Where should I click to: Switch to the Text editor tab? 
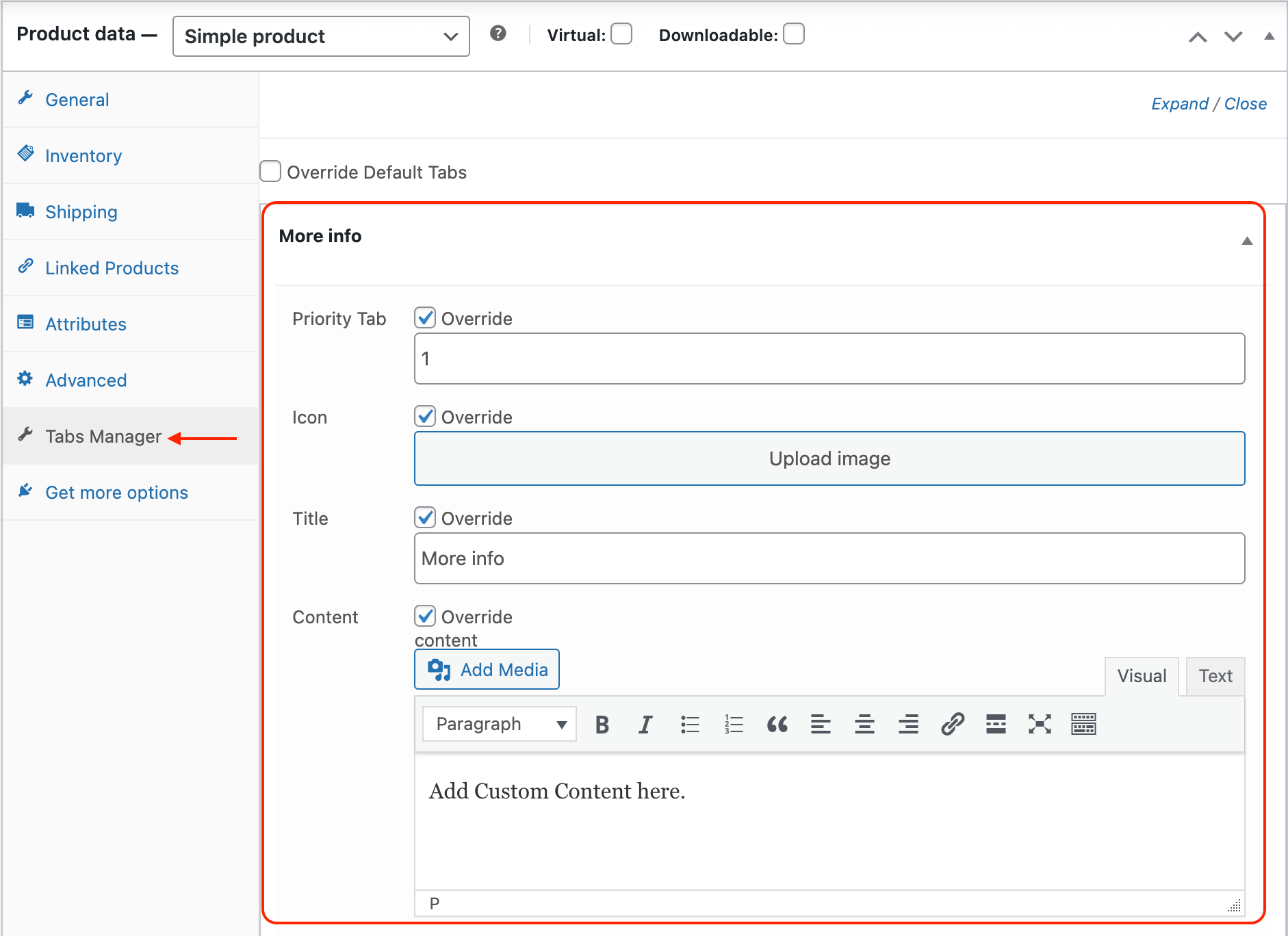[x=1215, y=676]
